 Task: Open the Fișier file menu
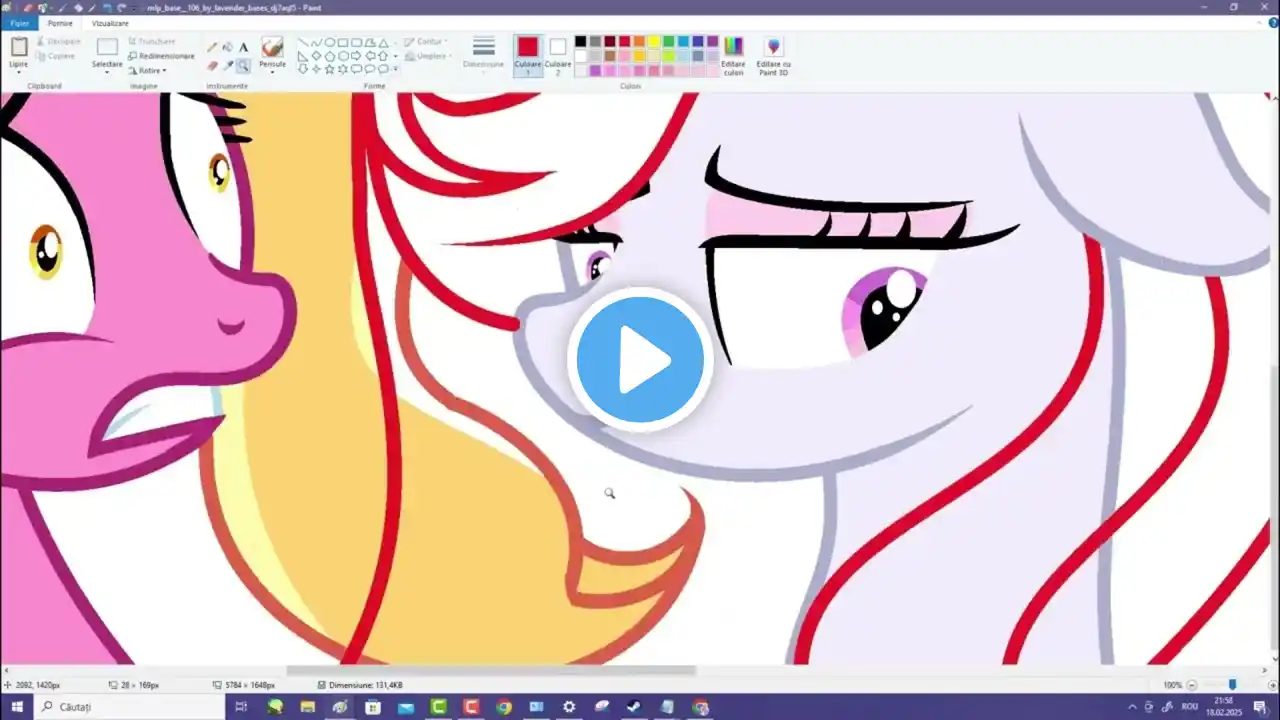[19, 23]
